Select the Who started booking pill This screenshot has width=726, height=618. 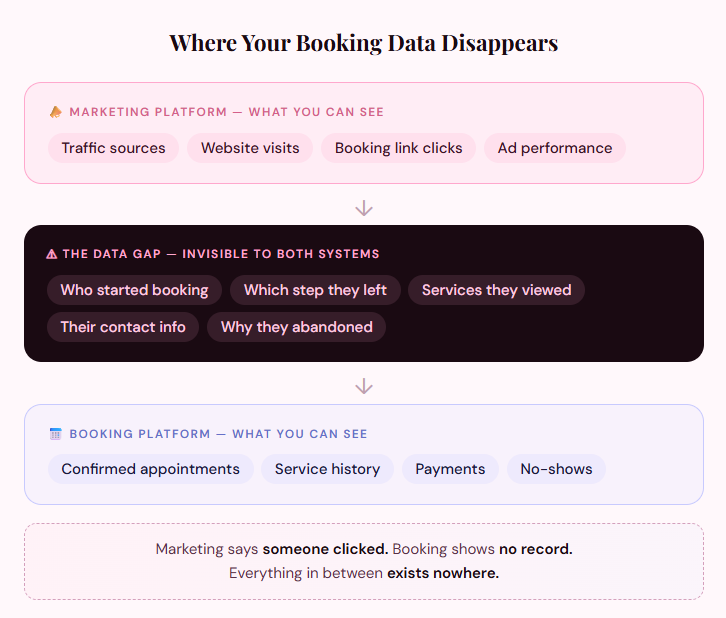[134, 290]
